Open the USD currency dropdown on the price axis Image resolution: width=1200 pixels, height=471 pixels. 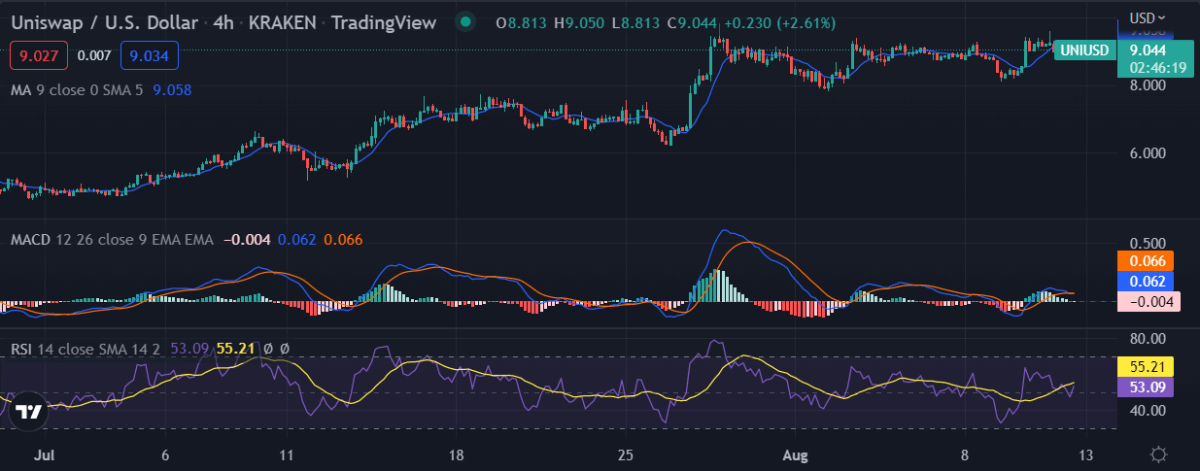1147,17
